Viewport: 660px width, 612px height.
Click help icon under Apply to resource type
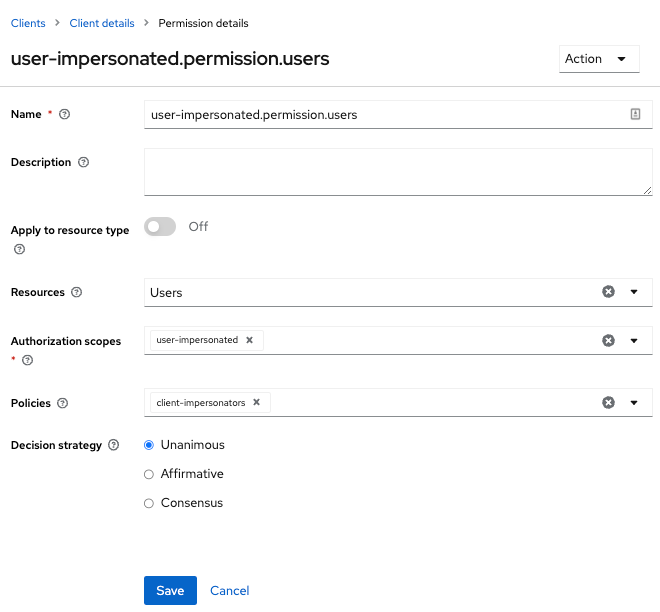(x=19, y=249)
